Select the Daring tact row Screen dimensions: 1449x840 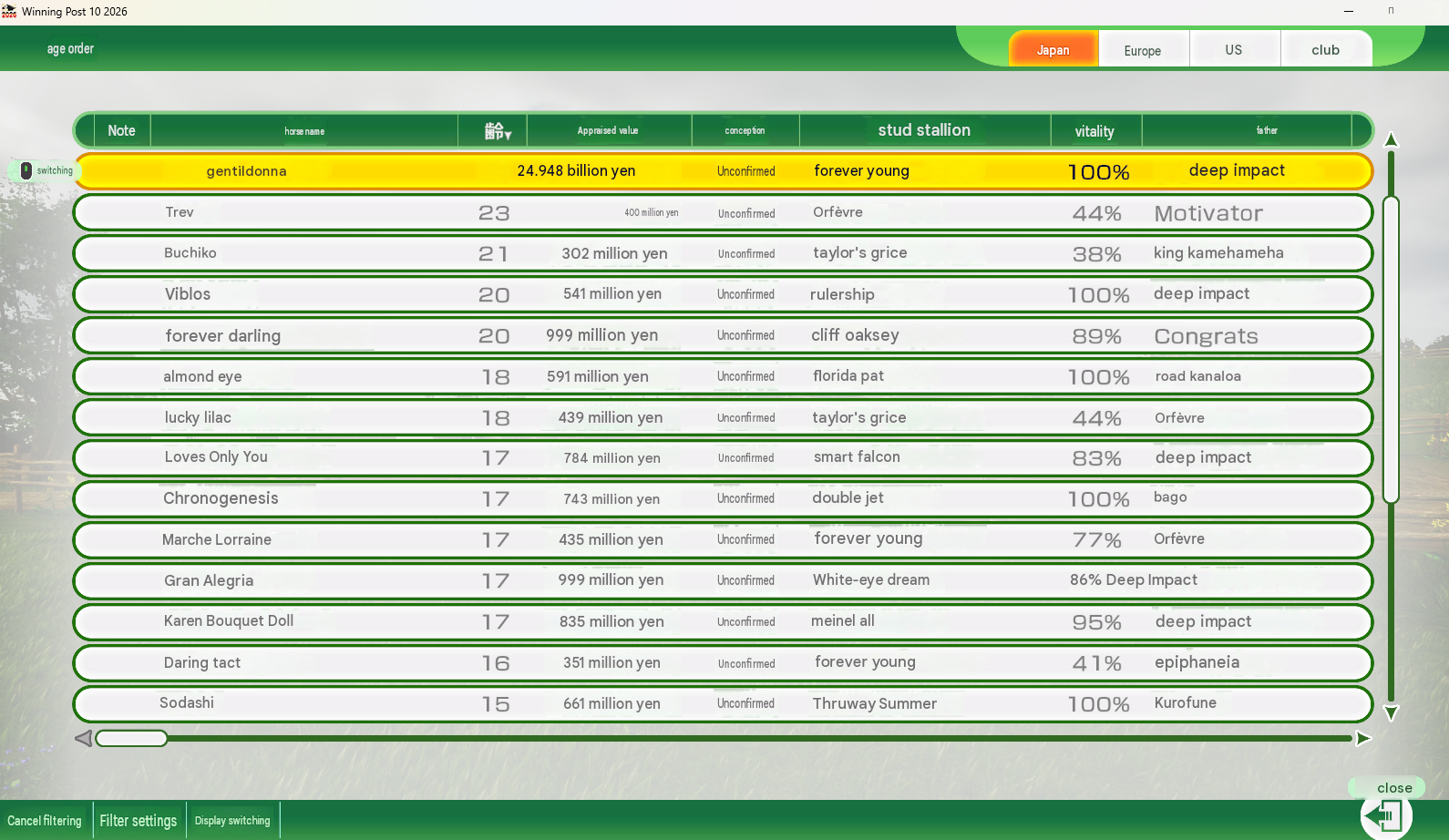click(723, 663)
